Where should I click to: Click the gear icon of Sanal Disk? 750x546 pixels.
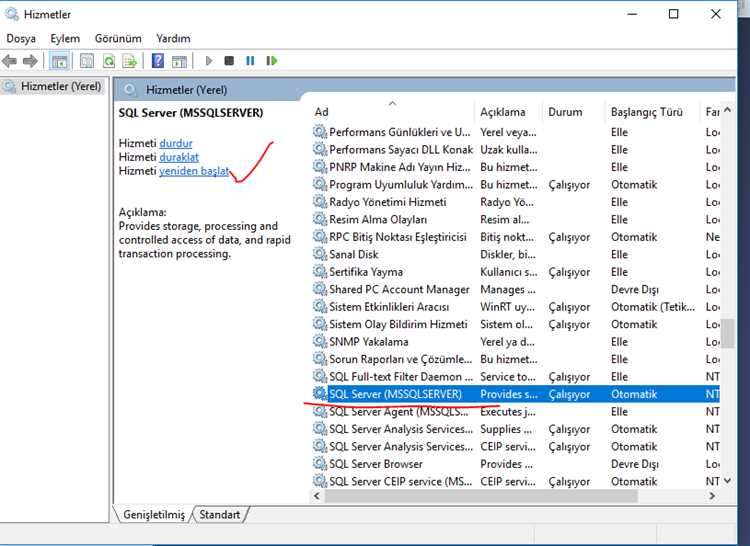(x=320, y=254)
